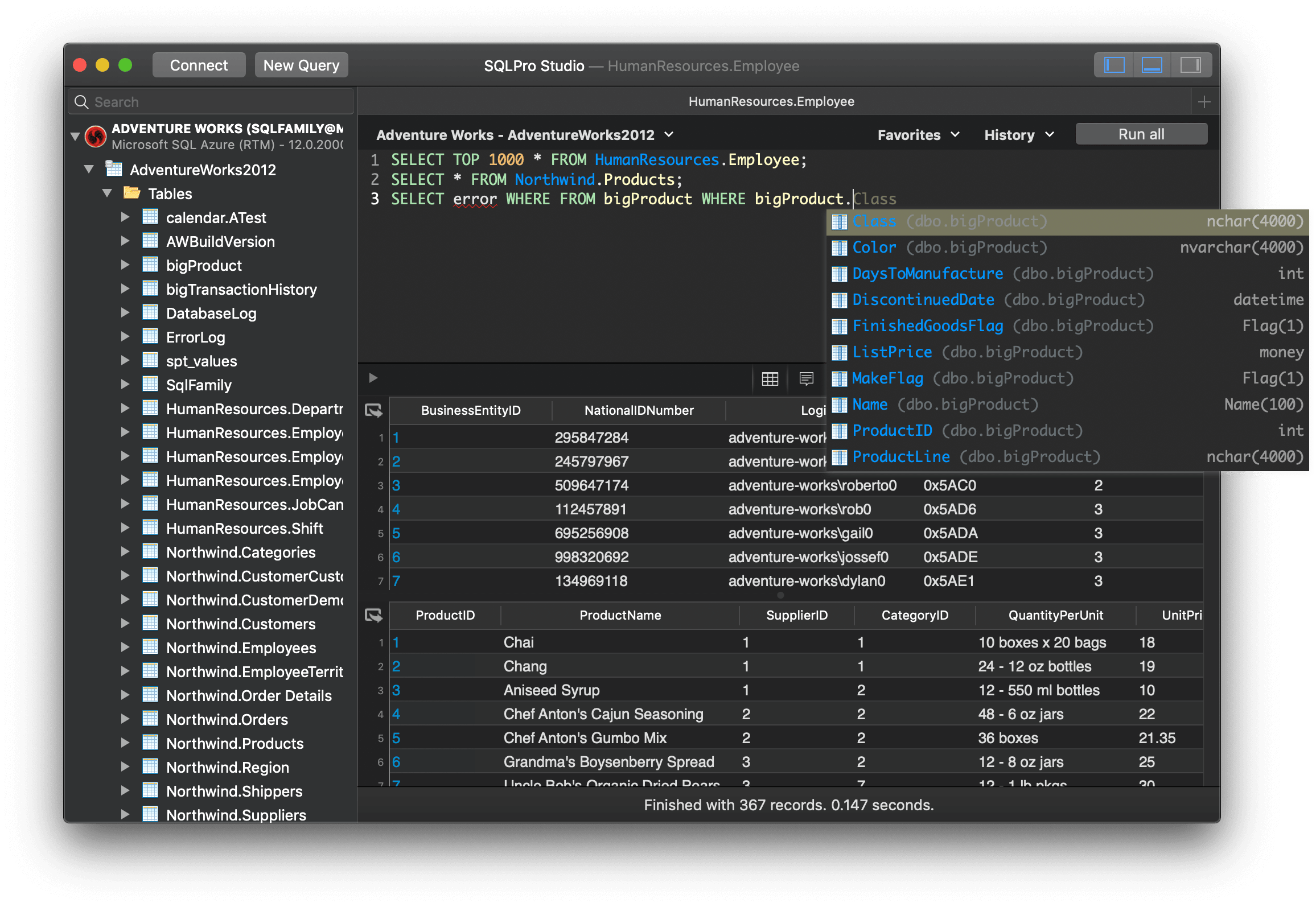Choose Color from autocomplete list
1316x907 pixels.
[x=1067, y=248]
